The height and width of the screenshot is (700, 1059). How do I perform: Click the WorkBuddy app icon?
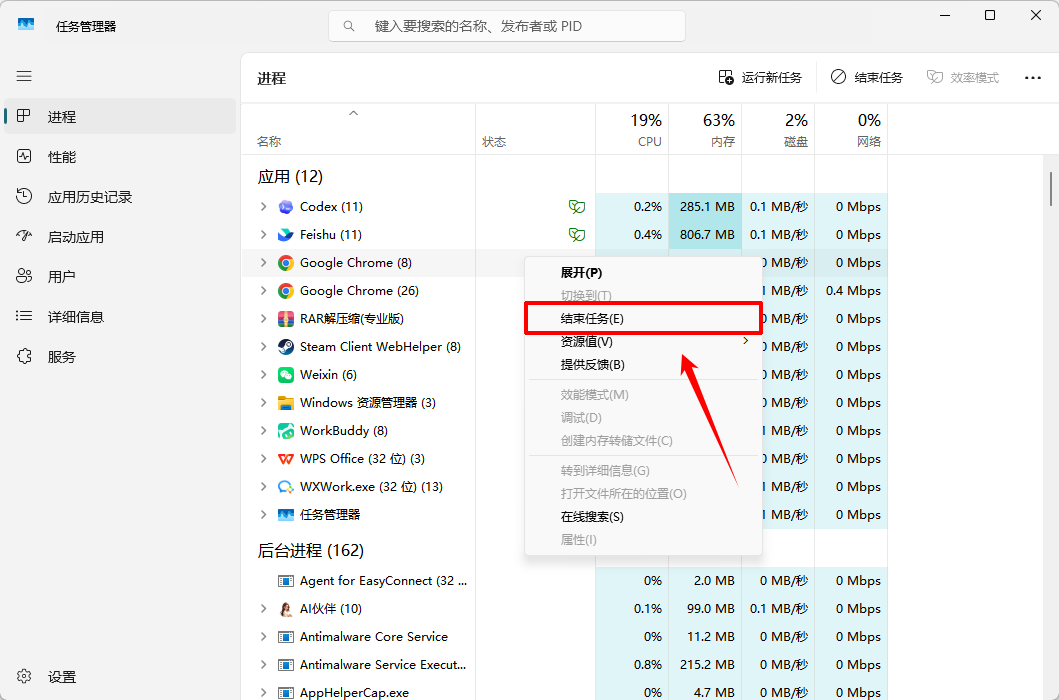coord(286,431)
